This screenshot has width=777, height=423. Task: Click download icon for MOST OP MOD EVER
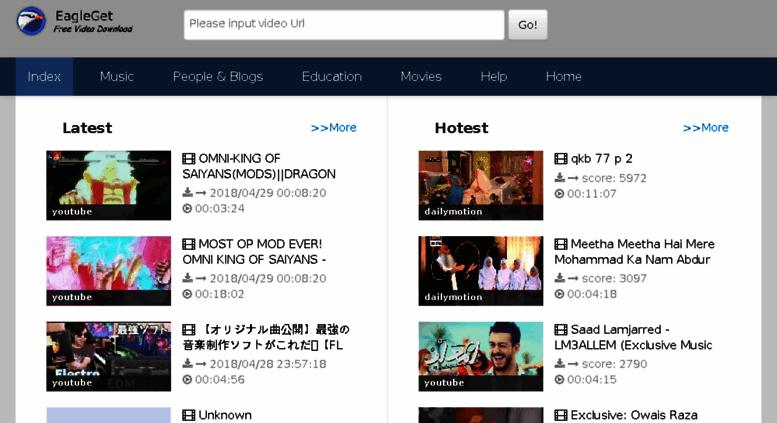187,278
